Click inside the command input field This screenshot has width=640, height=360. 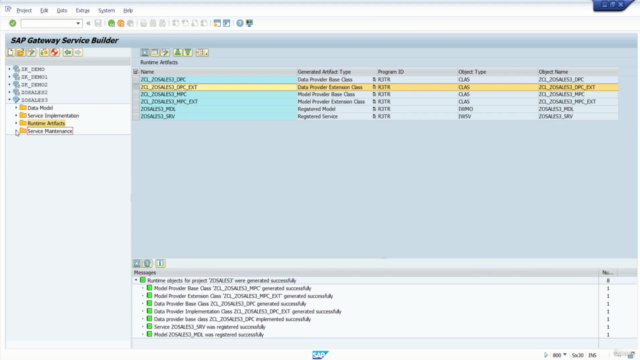pos(48,23)
